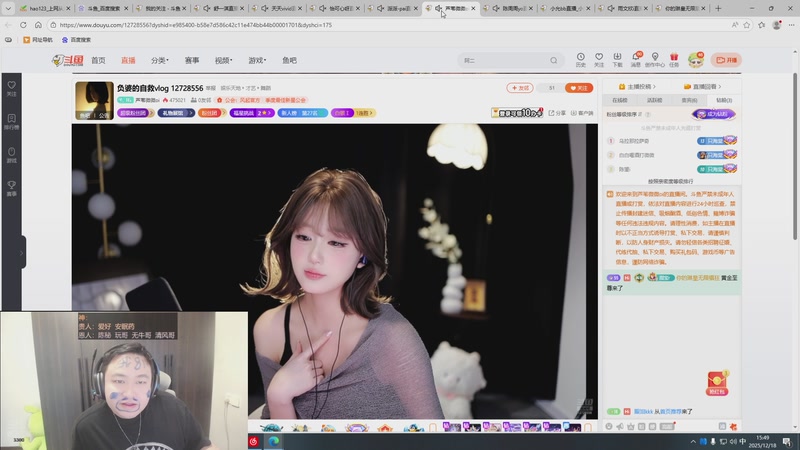Open 游戏 in left sidebar
Screen dimensions: 800x450
11,155
